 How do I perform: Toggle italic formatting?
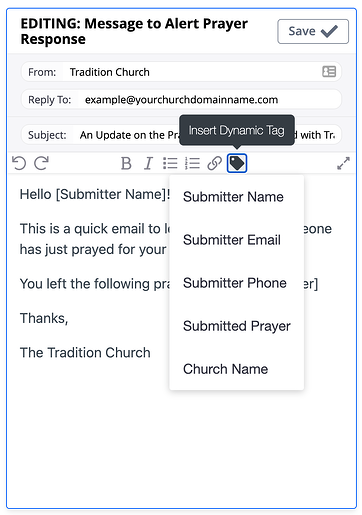pyautogui.click(x=148, y=163)
